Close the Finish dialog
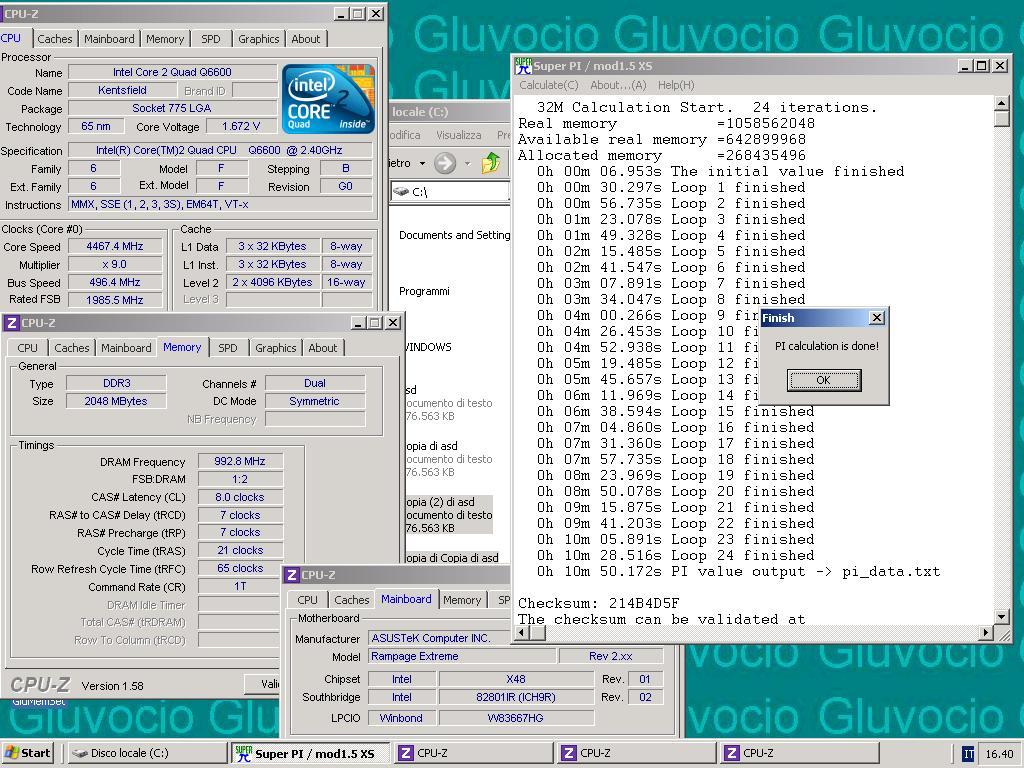 [877, 318]
